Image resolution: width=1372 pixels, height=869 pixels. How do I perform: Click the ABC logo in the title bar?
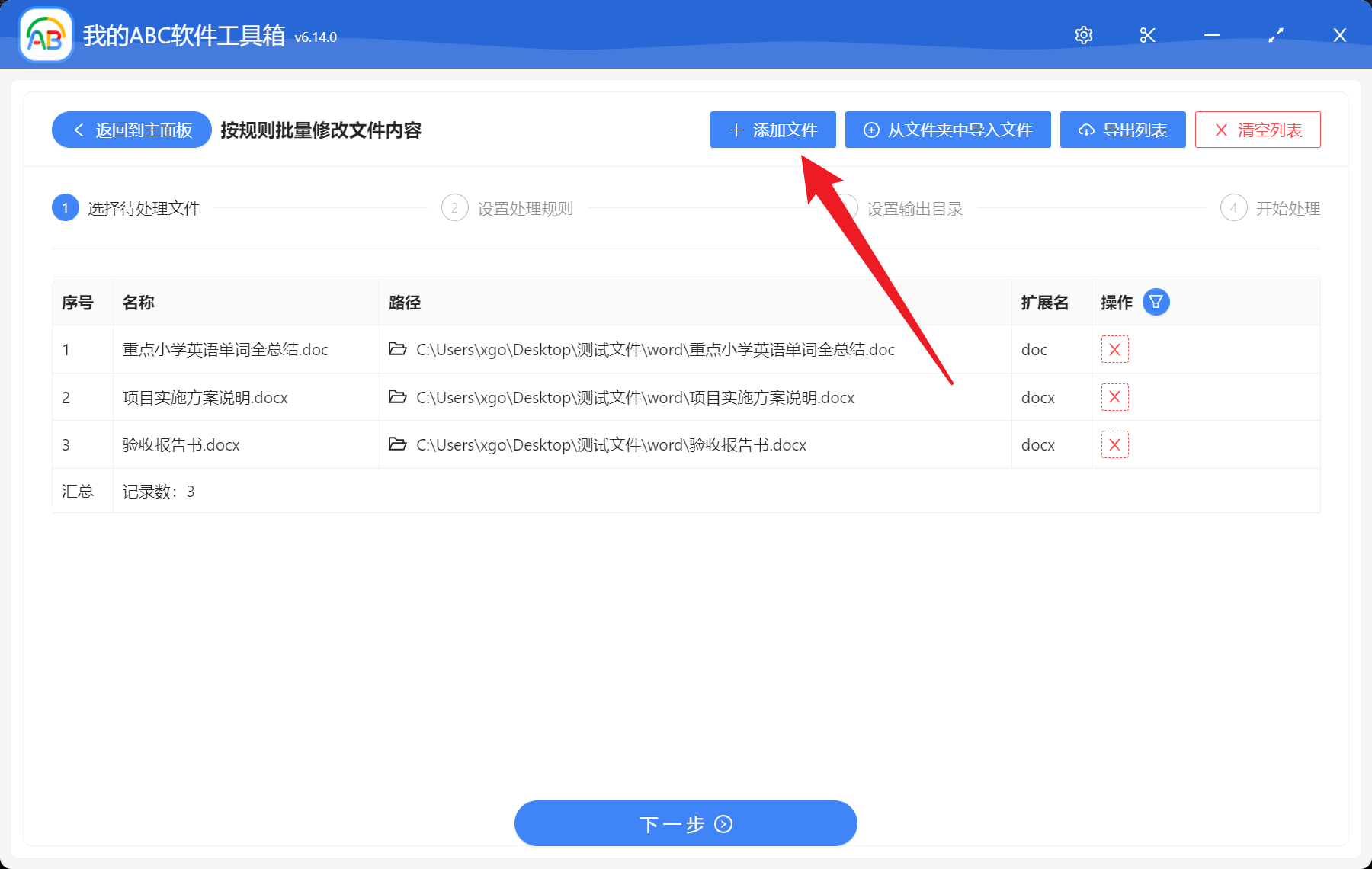(x=44, y=34)
